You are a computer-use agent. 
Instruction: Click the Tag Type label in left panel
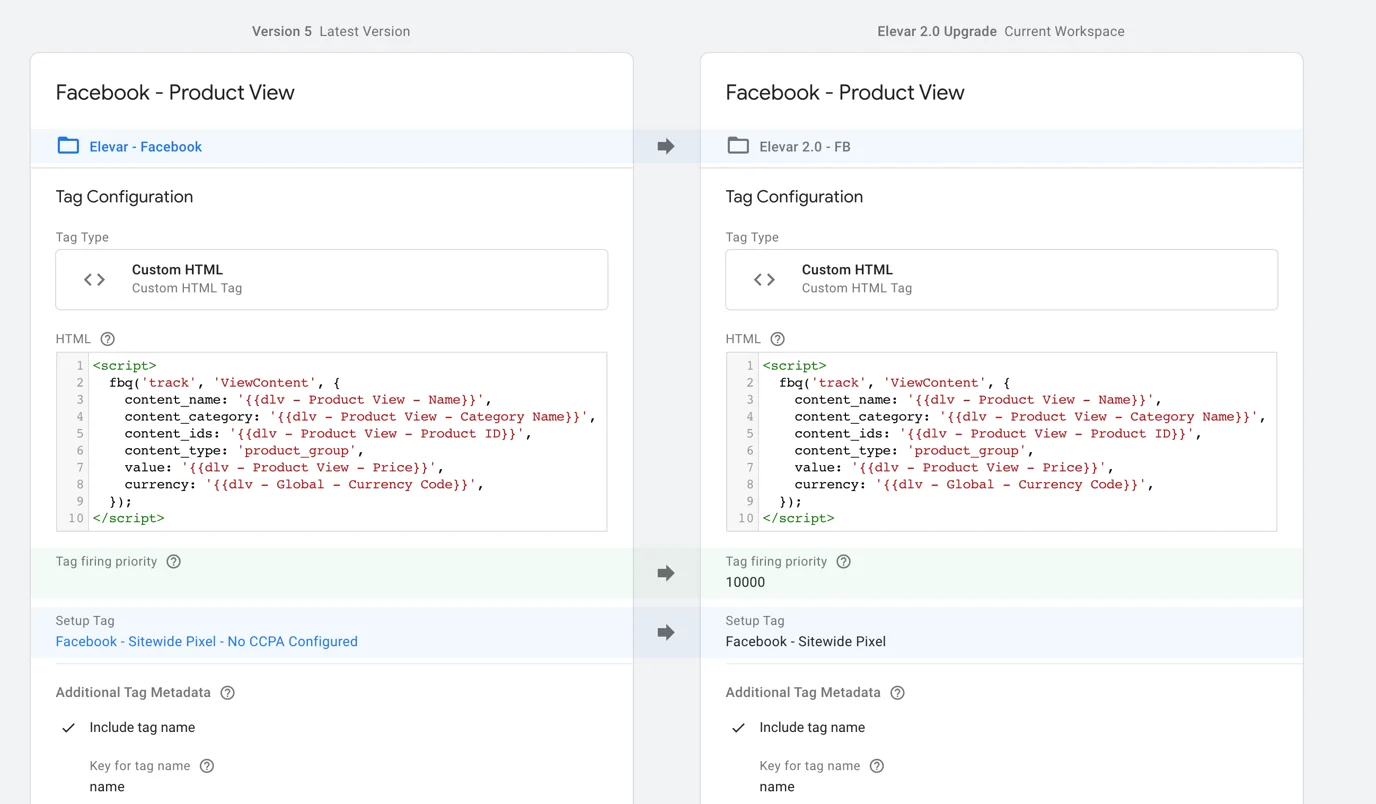tap(82, 238)
